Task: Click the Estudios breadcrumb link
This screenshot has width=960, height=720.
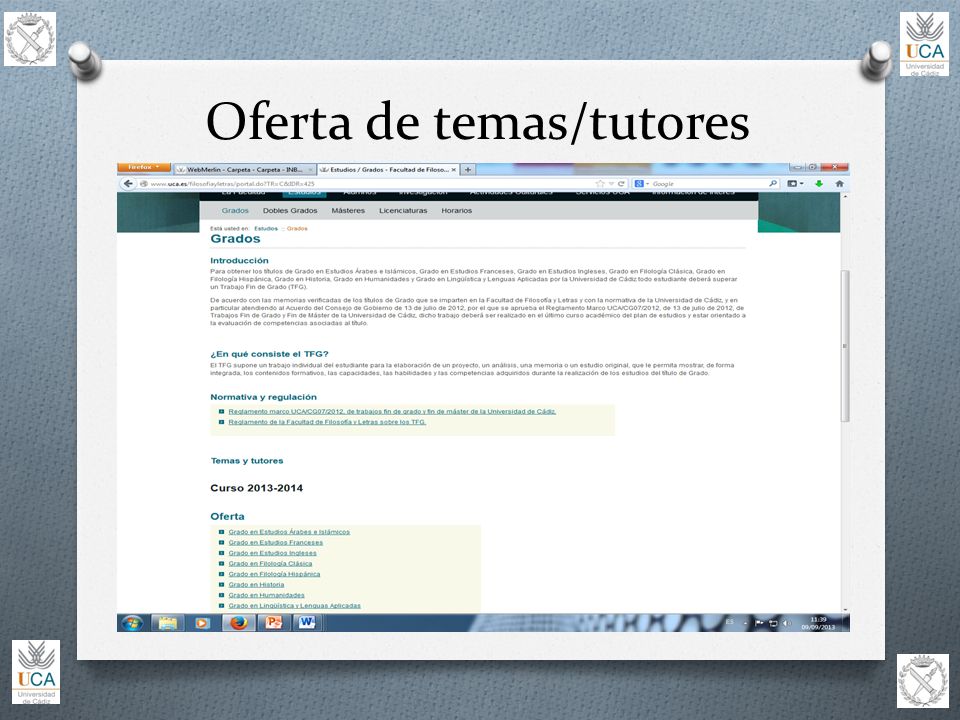Action: tap(266, 228)
